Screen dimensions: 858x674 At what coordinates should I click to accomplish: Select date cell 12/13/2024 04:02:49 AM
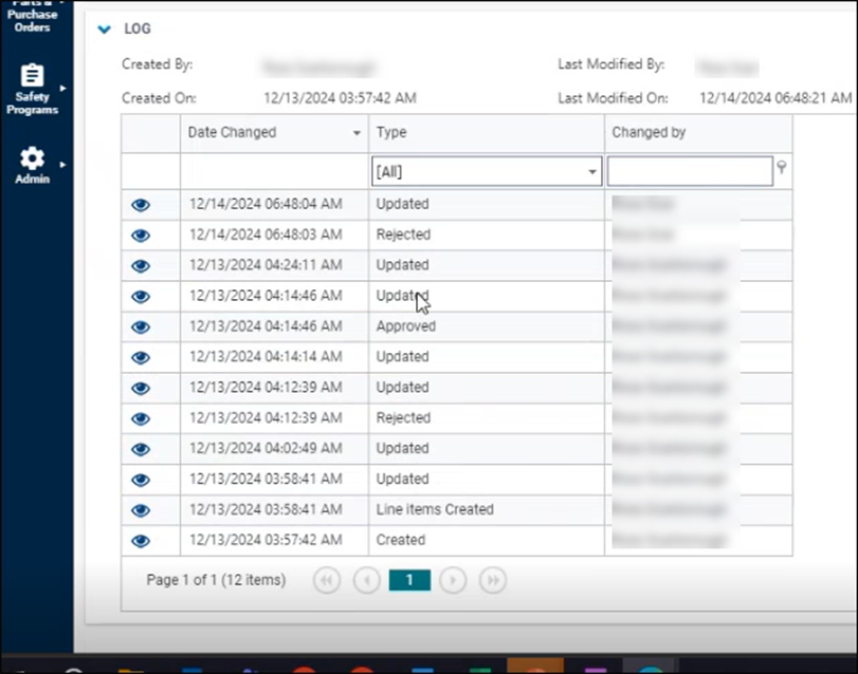pos(274,449)
